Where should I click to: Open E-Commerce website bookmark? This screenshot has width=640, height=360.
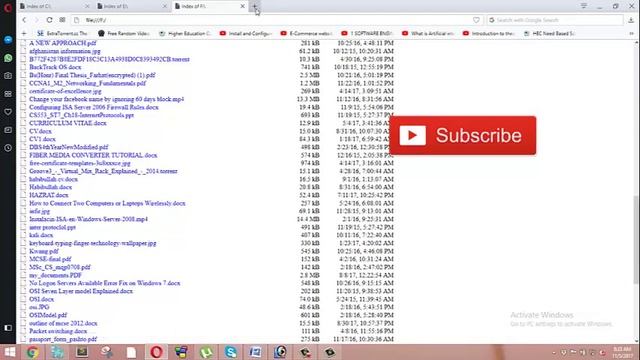pyautogui.click(x=307, y=33)
